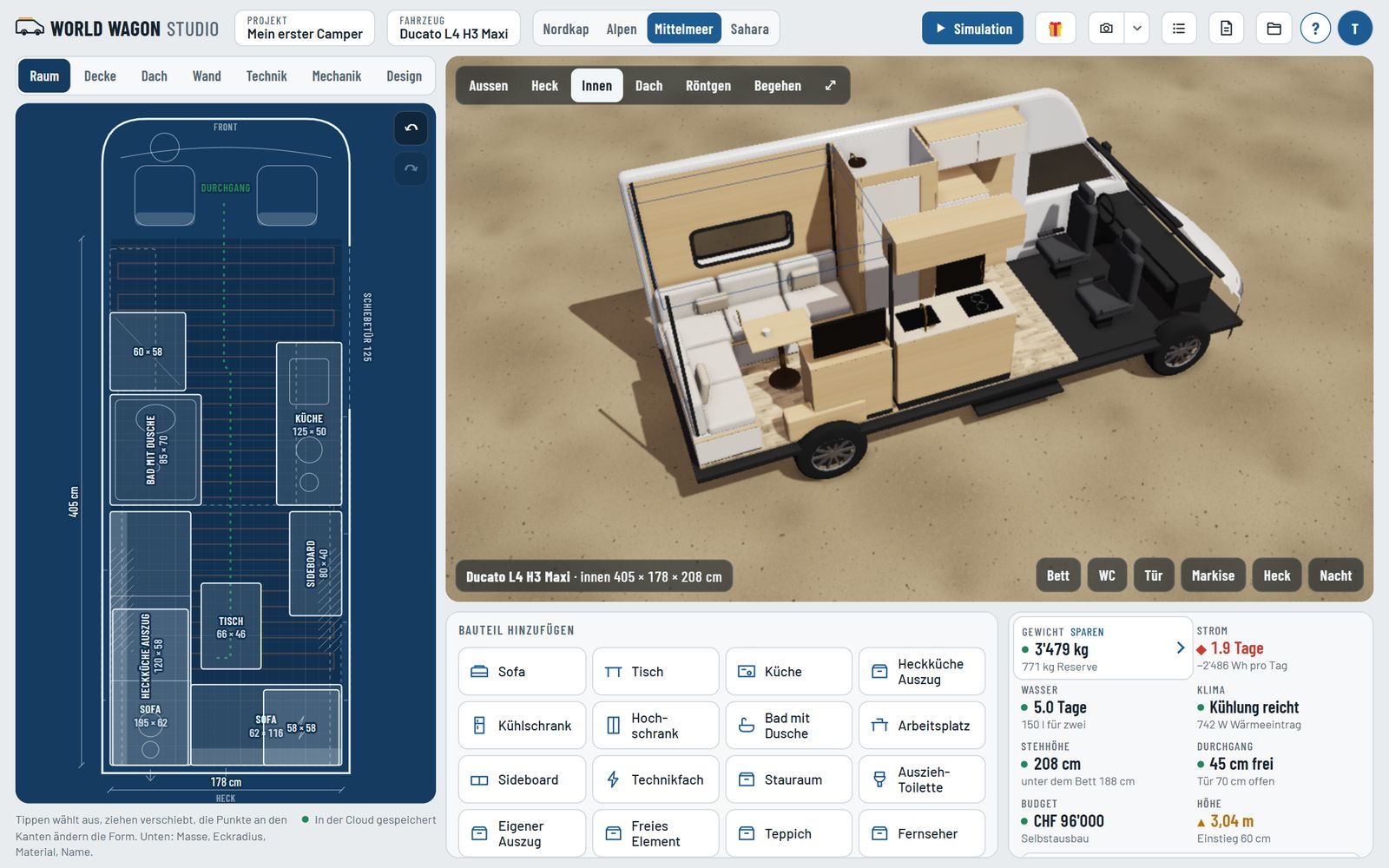
Task: Open the Design tab
Action: 405,76
